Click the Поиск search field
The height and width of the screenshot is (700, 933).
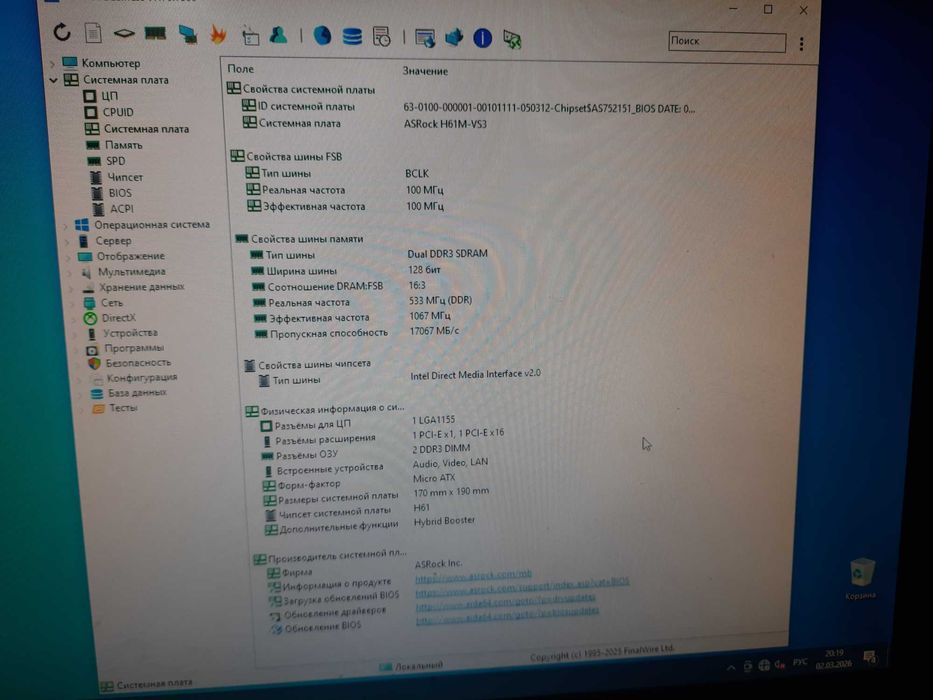727,41
